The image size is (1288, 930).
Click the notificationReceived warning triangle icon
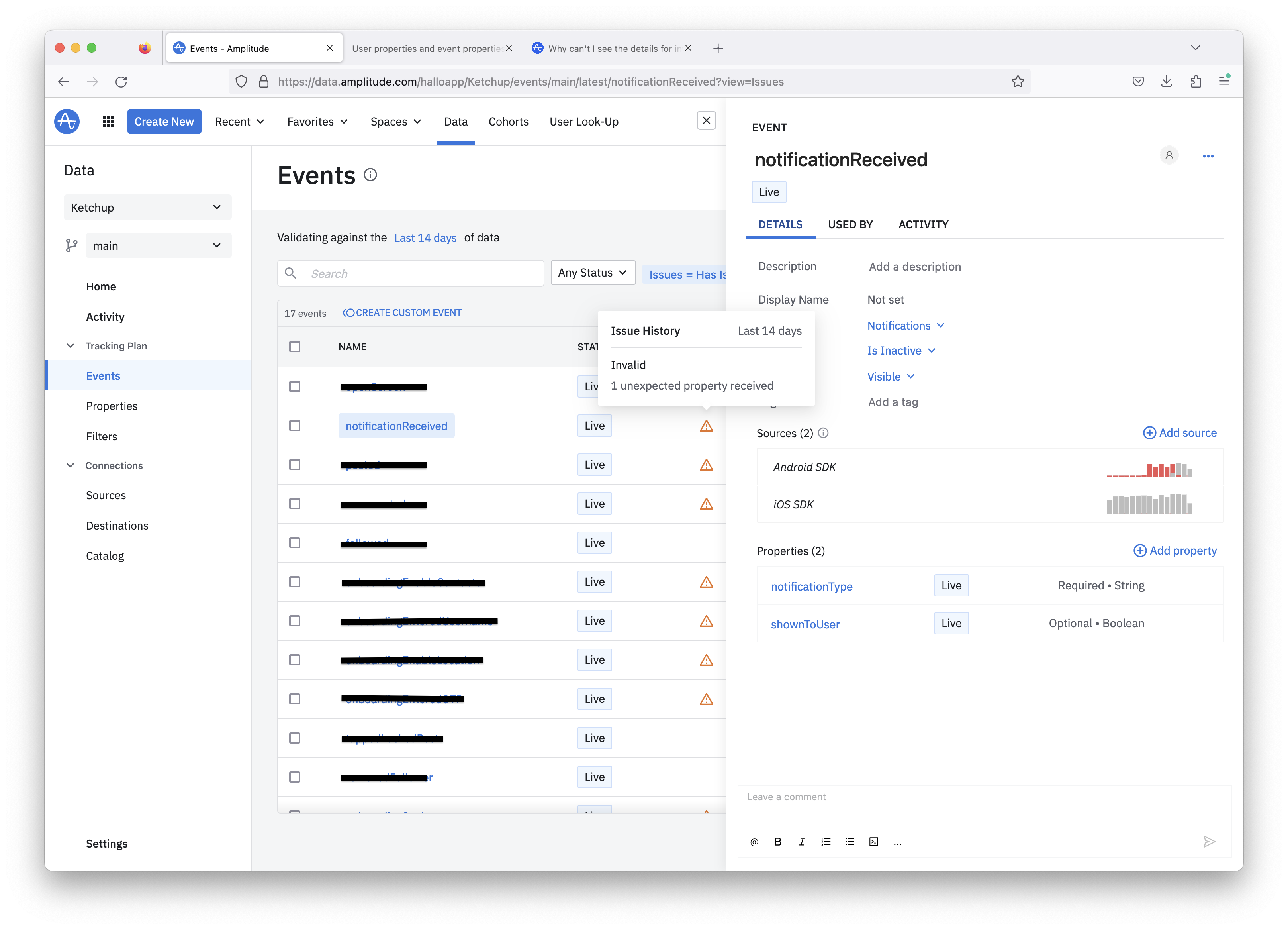coord(706,426)
